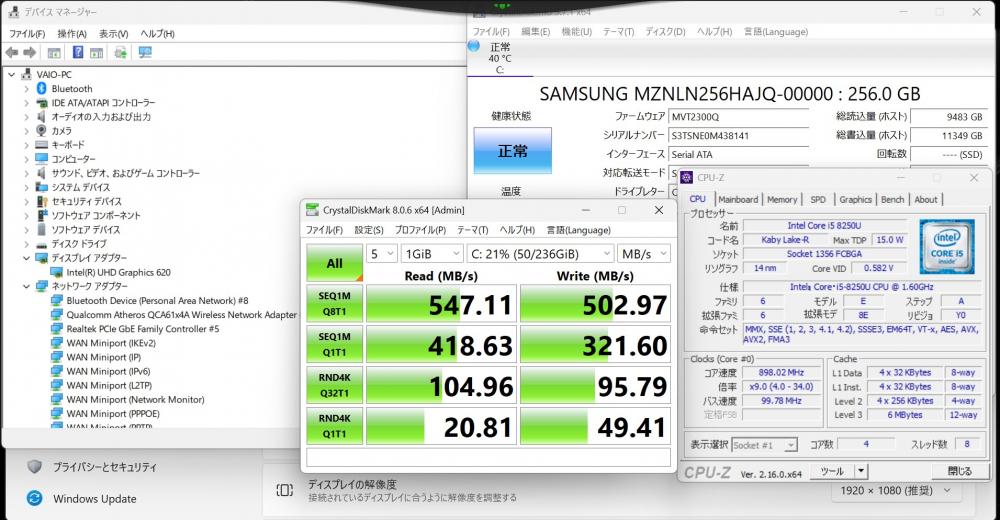Viewport: 1000px width, 520px height.
Task: Click the serial number field S3TSNE0M438141
Action: (739, 135)
